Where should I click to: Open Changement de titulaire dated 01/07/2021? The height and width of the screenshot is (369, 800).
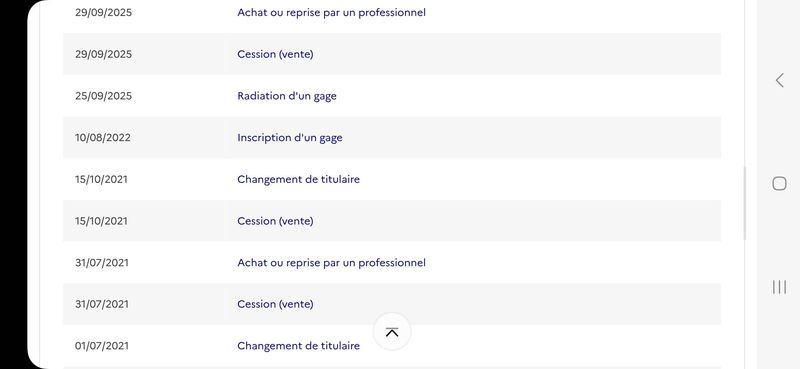pyautogui.click(x=392, y=346)
